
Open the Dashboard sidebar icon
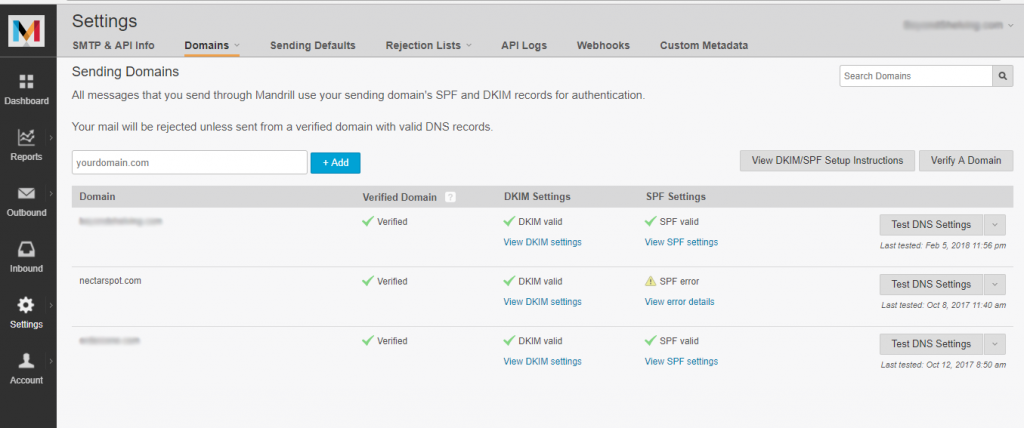[27, 82]
